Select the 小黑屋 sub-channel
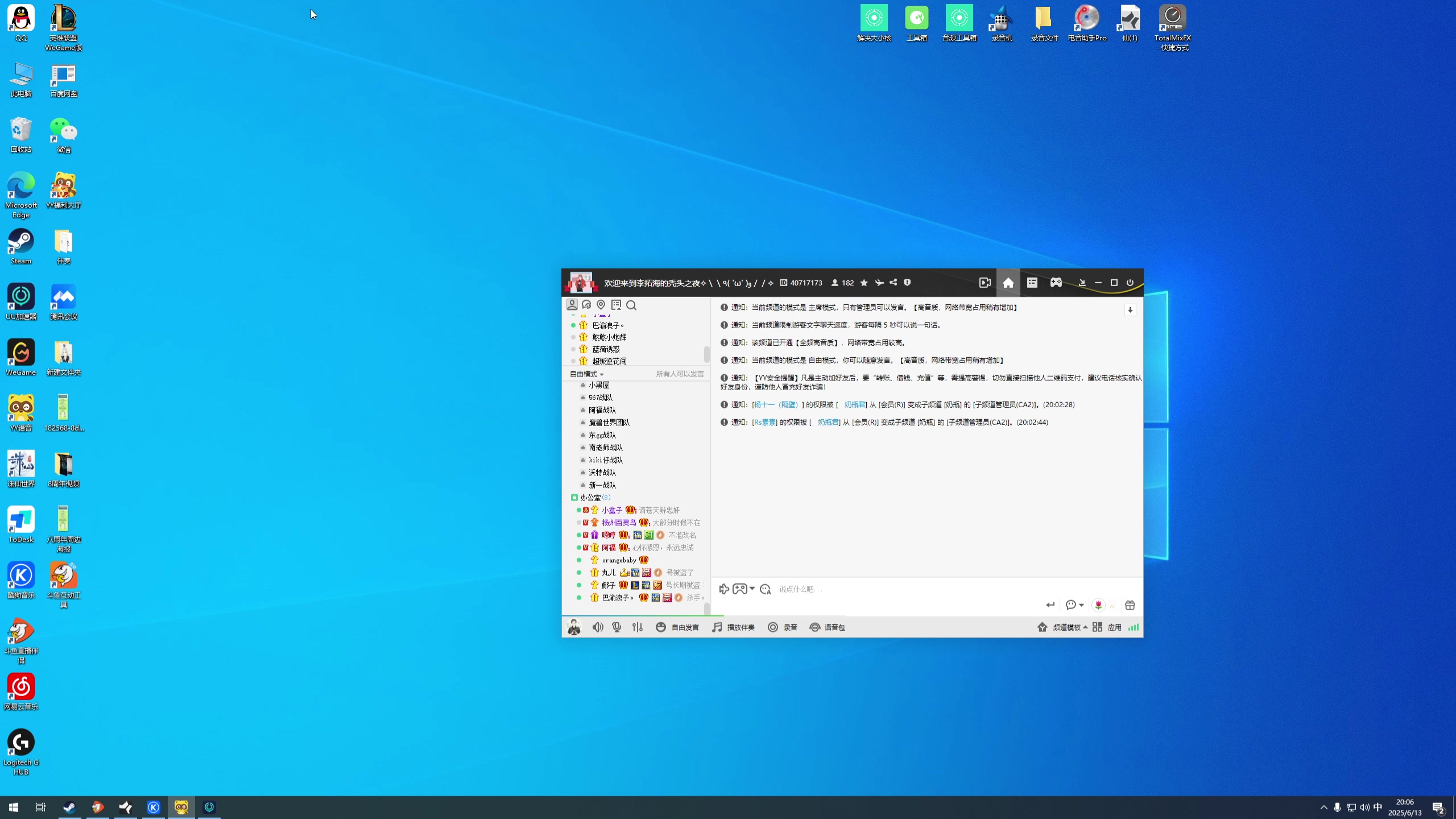 (599, 385)
